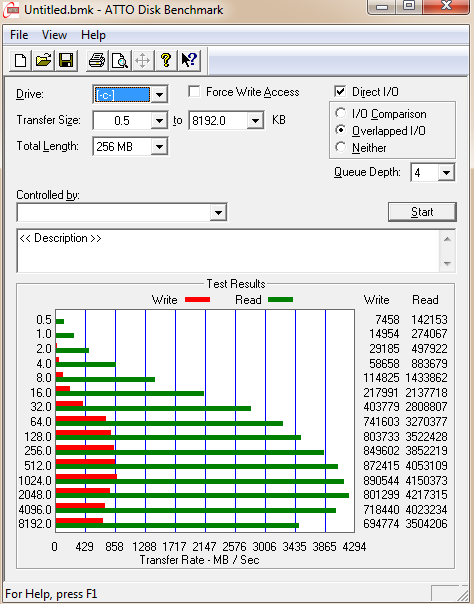474x604 pixels.
Task: Click the green Read legend swatch
Action: tap(280, 299)
